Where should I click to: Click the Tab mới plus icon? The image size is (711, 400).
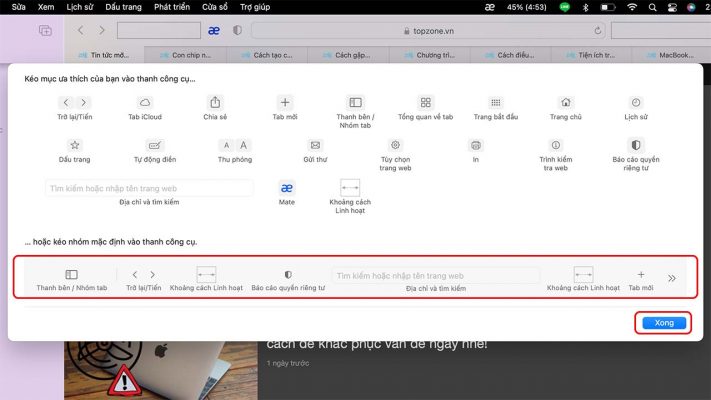pos(285,103)
